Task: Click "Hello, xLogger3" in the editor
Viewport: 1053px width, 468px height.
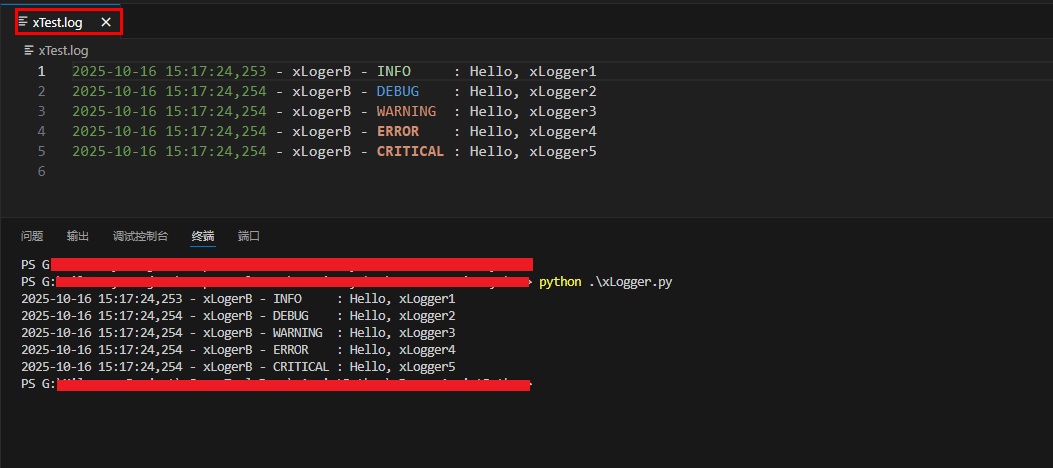Action: coord(533,111)
